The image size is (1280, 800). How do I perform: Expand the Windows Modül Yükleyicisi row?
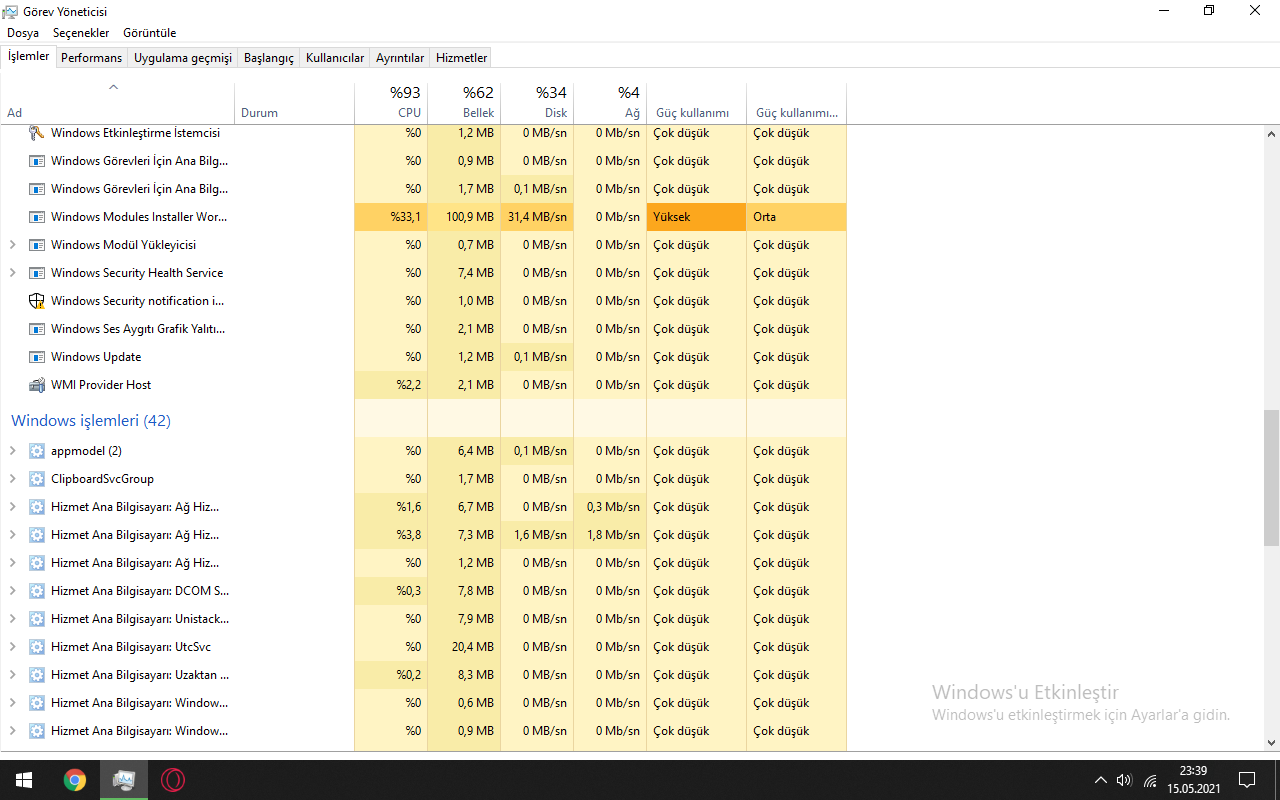[12, 245]
